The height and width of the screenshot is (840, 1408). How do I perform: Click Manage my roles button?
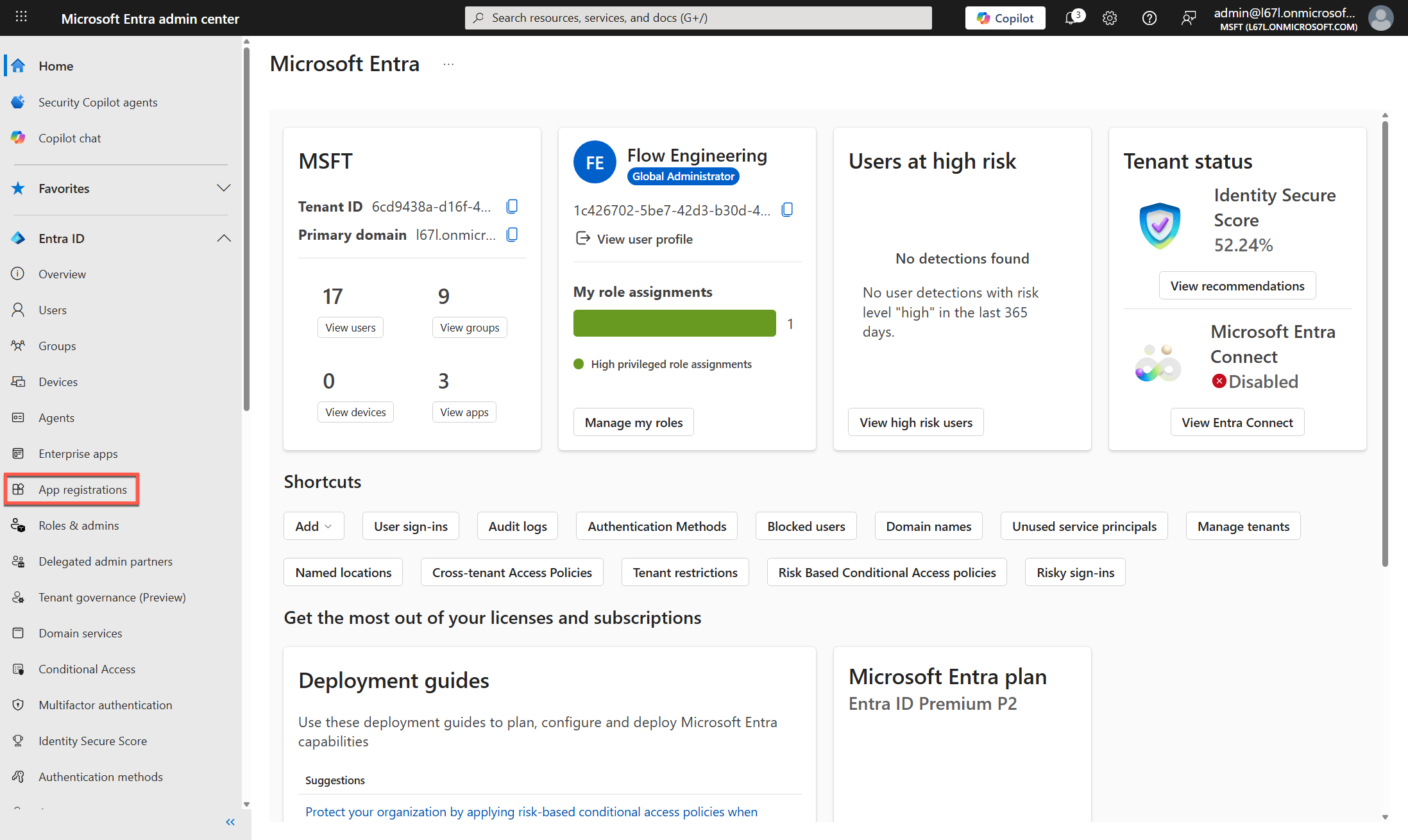[x=634, y=422]
